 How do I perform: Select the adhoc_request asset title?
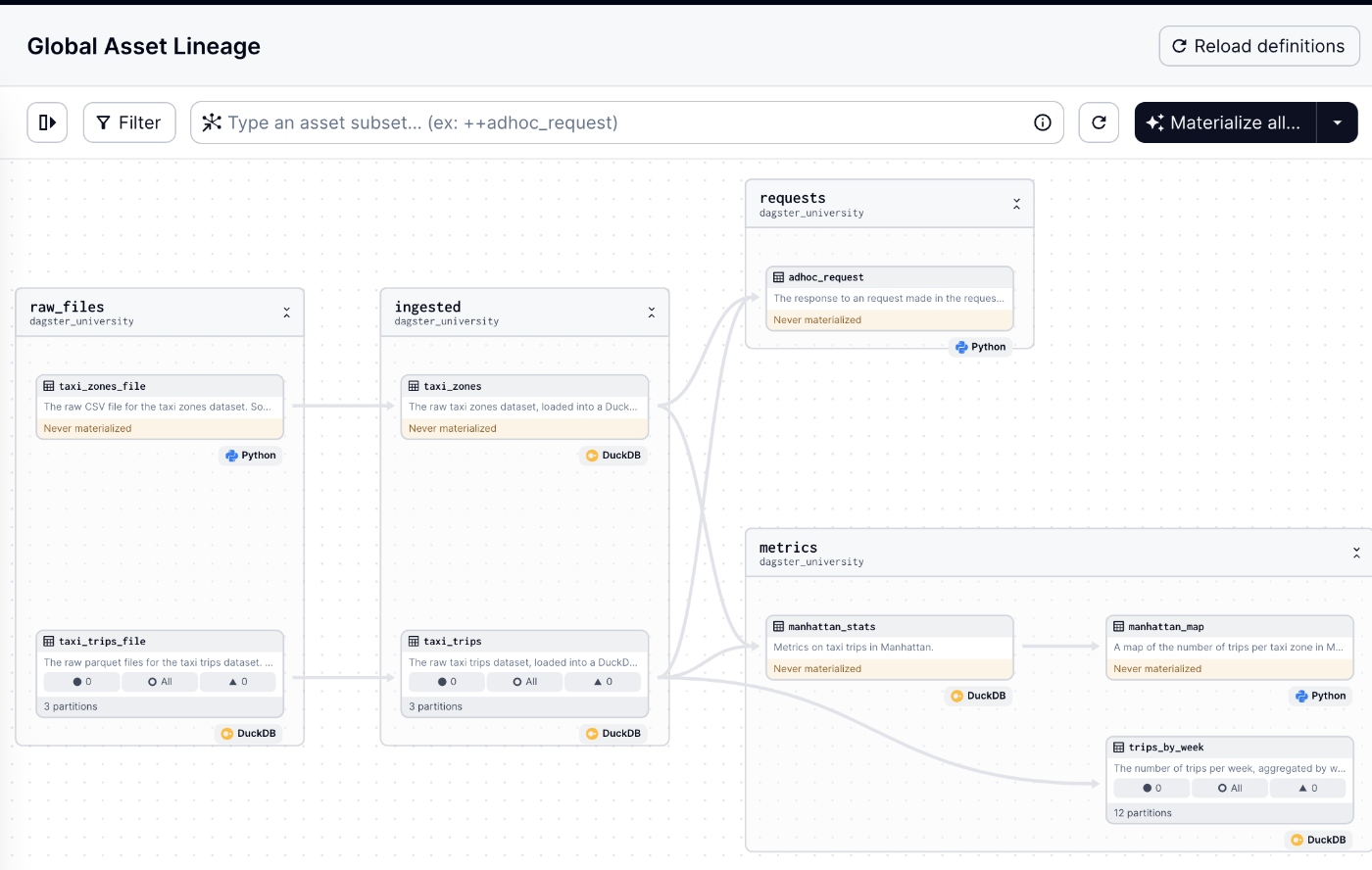826,277
